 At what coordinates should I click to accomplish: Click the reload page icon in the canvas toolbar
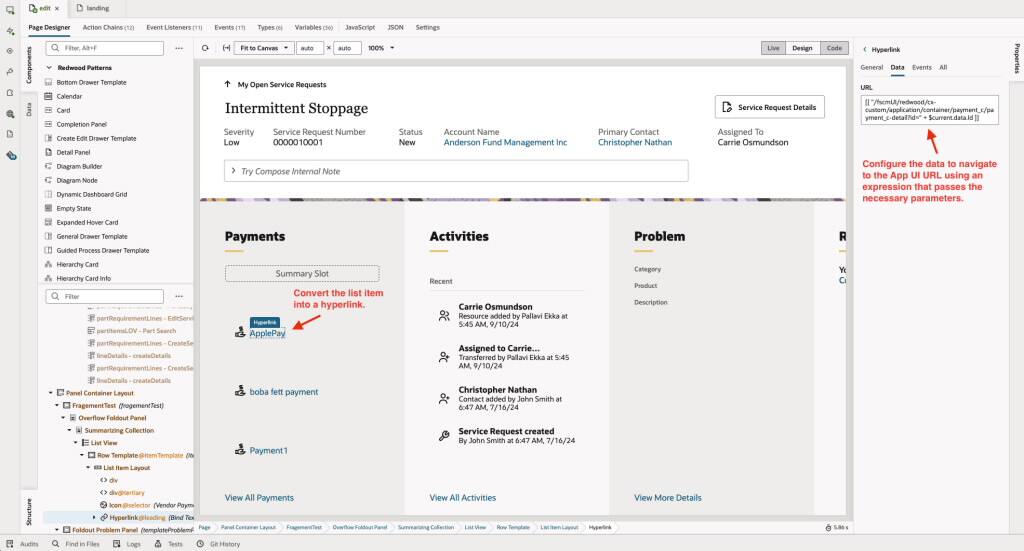205,48
